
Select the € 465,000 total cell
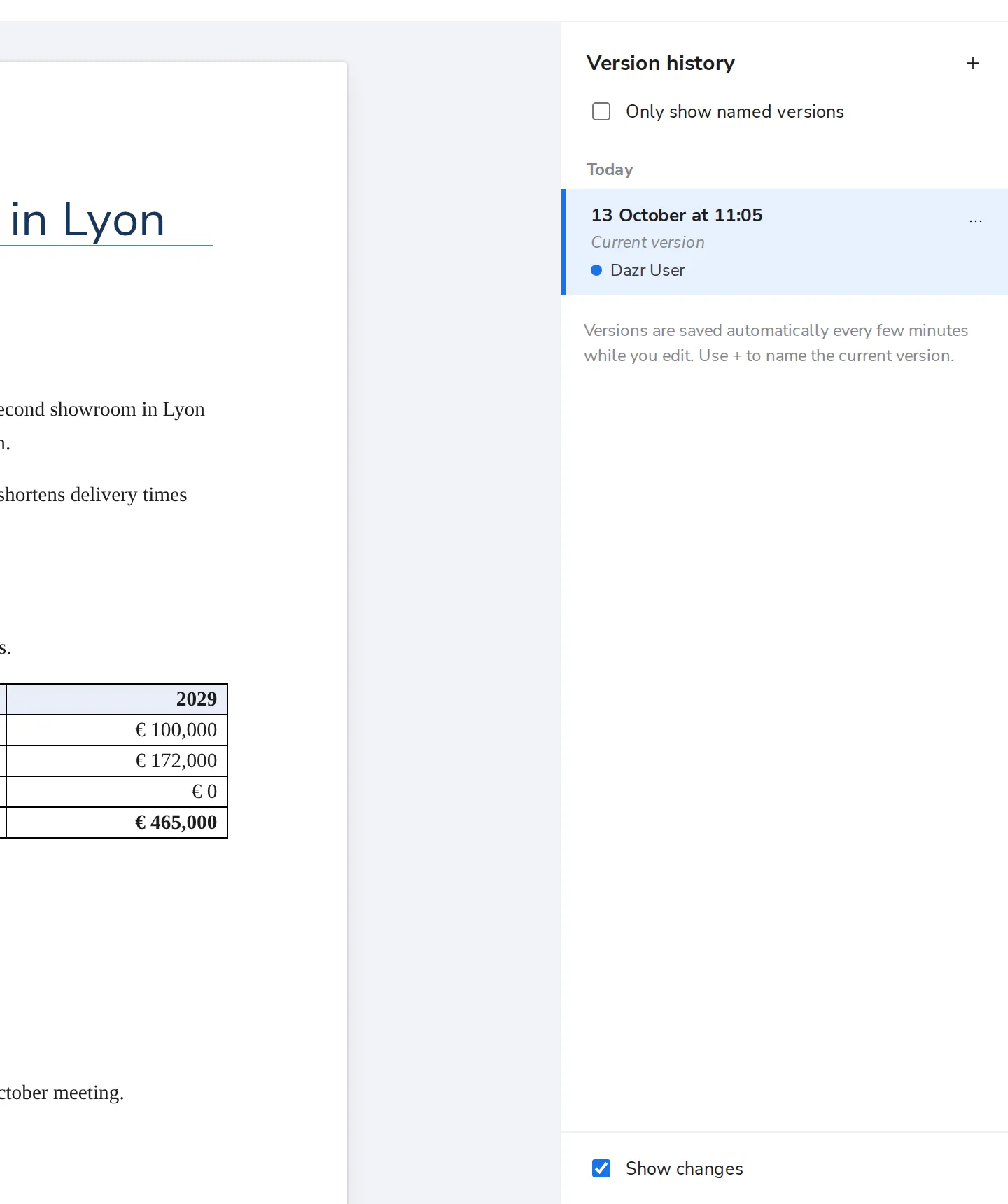[x=117, y=822]
